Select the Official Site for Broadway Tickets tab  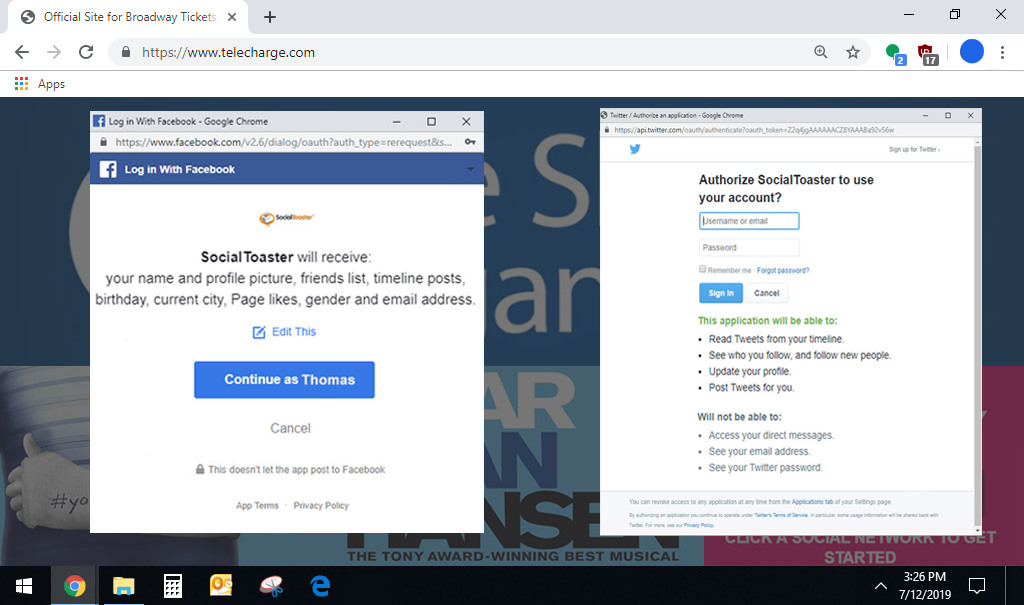pos(129,18)
